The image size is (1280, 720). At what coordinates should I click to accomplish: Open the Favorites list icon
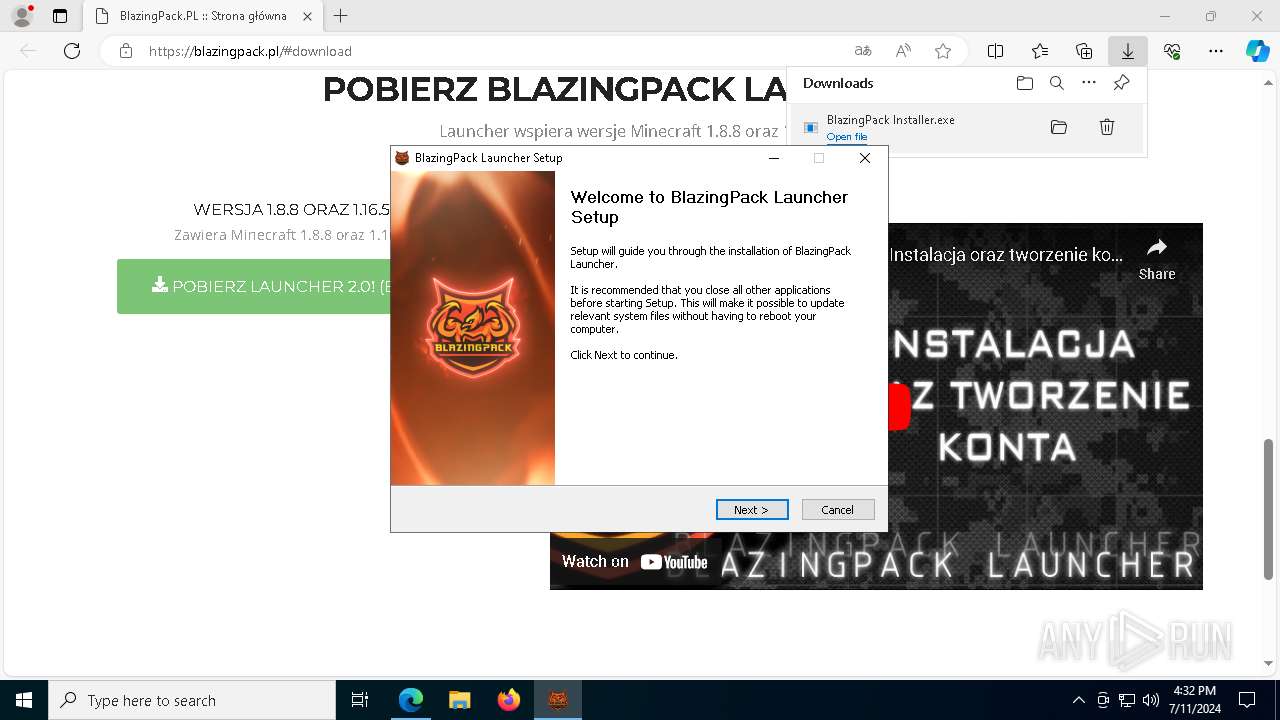pos(1040,51)
